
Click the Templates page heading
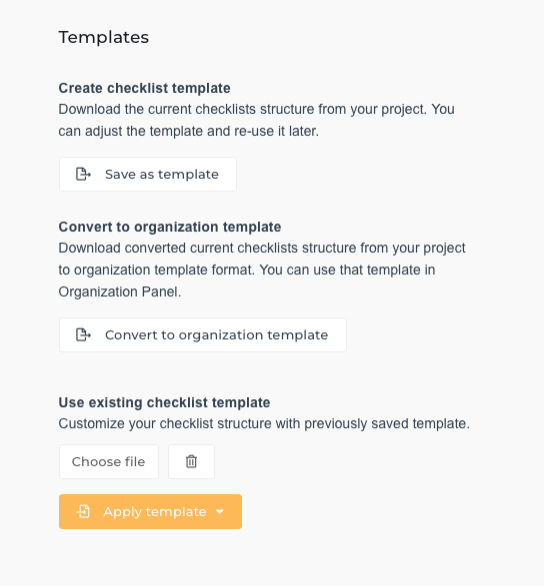tap(104, 37)
